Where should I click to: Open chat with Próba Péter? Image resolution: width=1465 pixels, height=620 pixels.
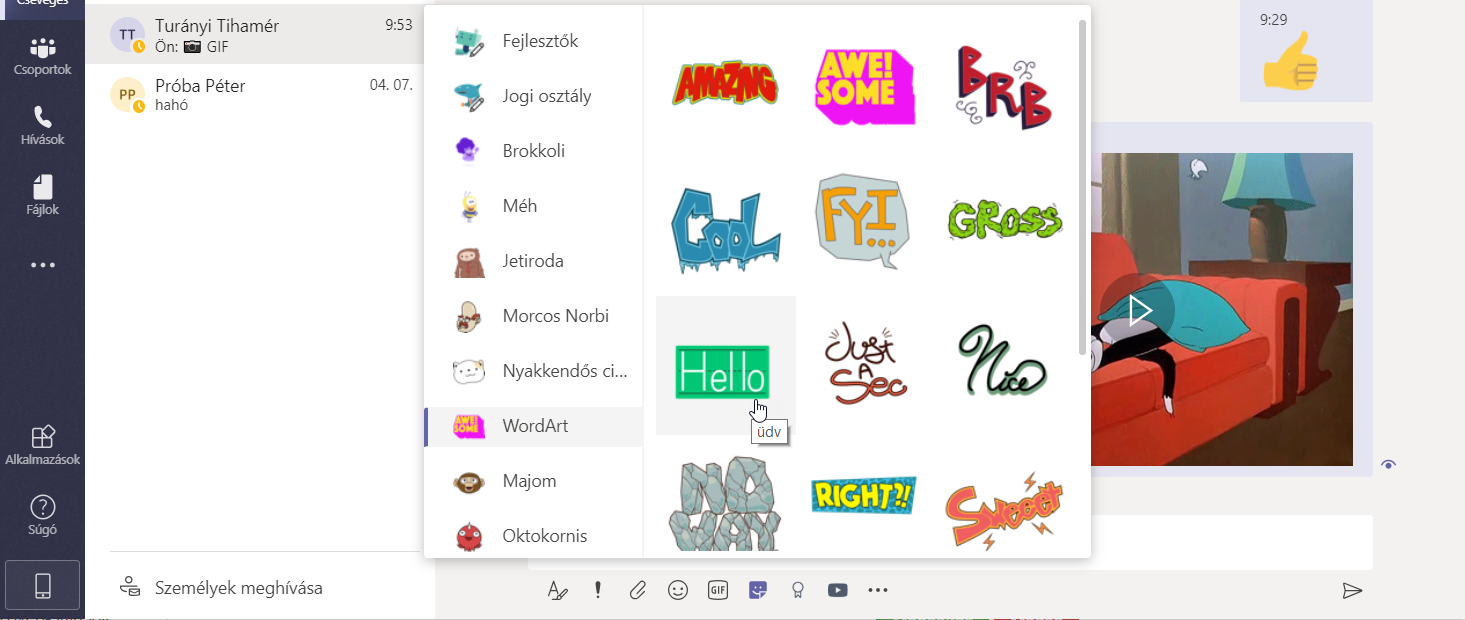(260, 94)
